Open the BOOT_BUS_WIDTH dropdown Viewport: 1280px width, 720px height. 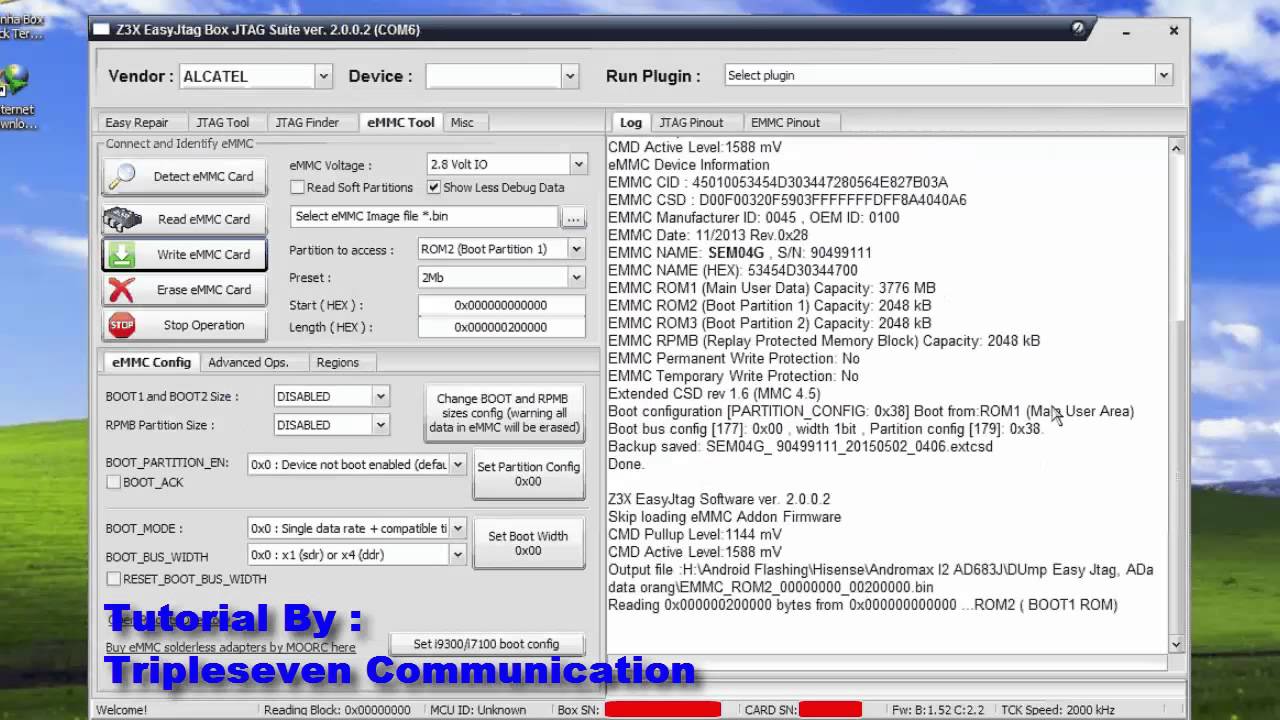tap(457, 554)
